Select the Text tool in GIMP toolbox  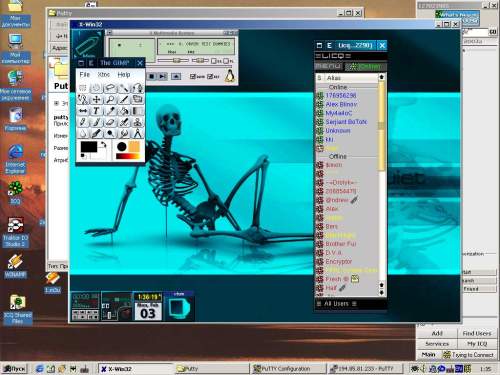click(x=96, y=111)
